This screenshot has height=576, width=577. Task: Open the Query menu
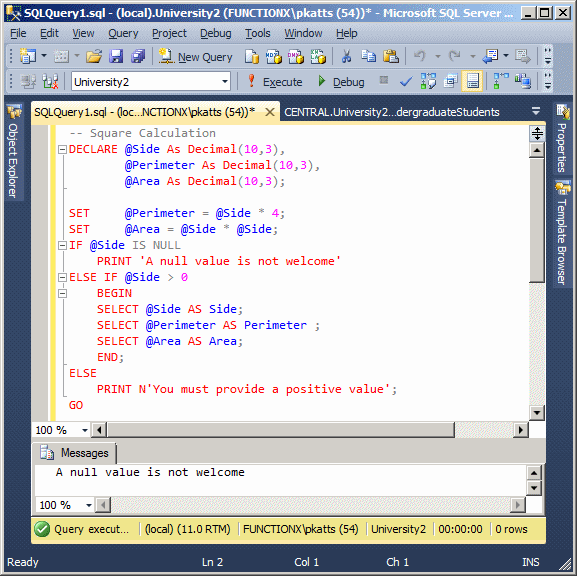(123, 33)
